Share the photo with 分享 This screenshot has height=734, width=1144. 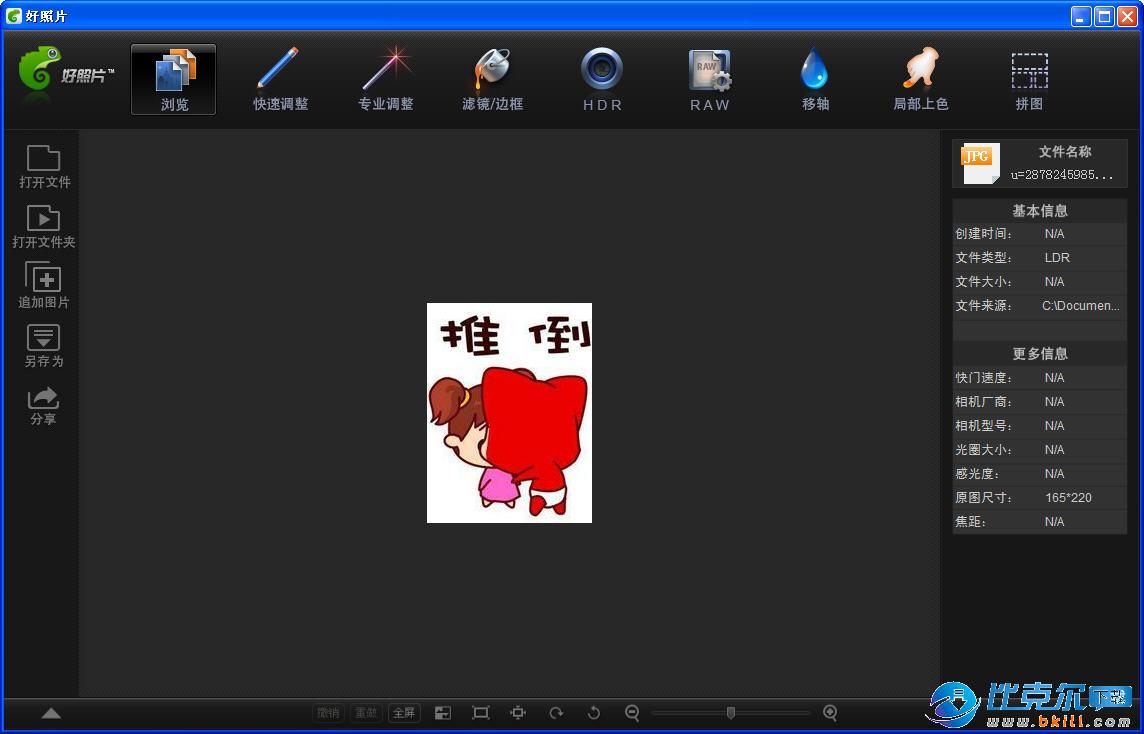pos(44,405)
